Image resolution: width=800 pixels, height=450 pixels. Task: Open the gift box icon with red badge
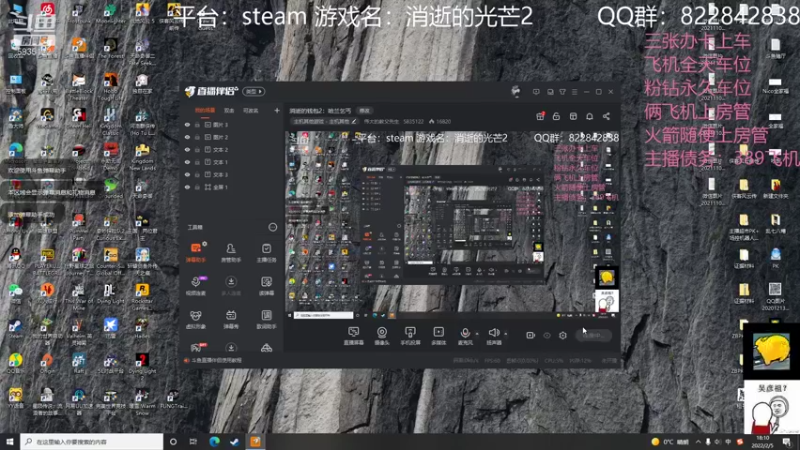[x=540, y=116]
